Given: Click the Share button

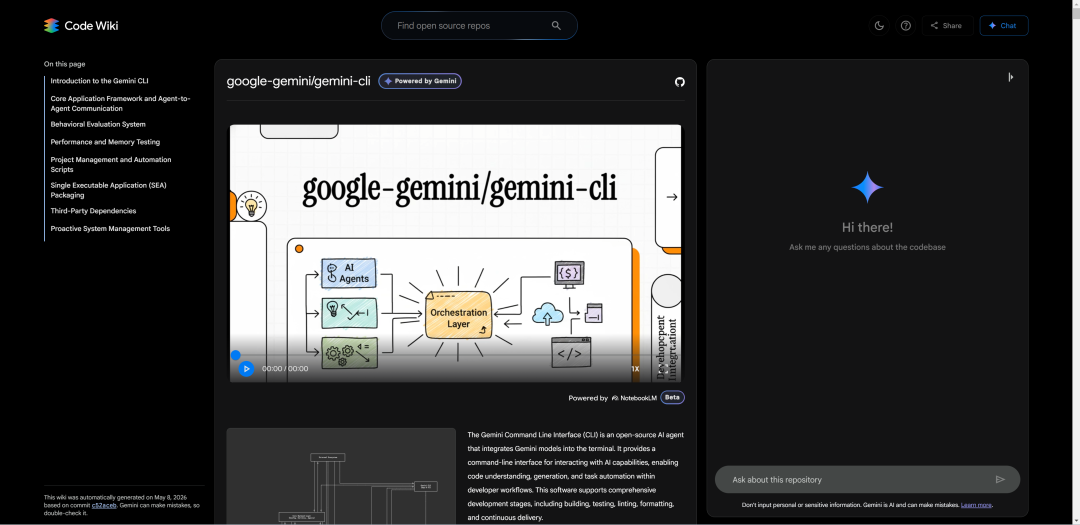Looking at the screenshot, I should point(948,25).
